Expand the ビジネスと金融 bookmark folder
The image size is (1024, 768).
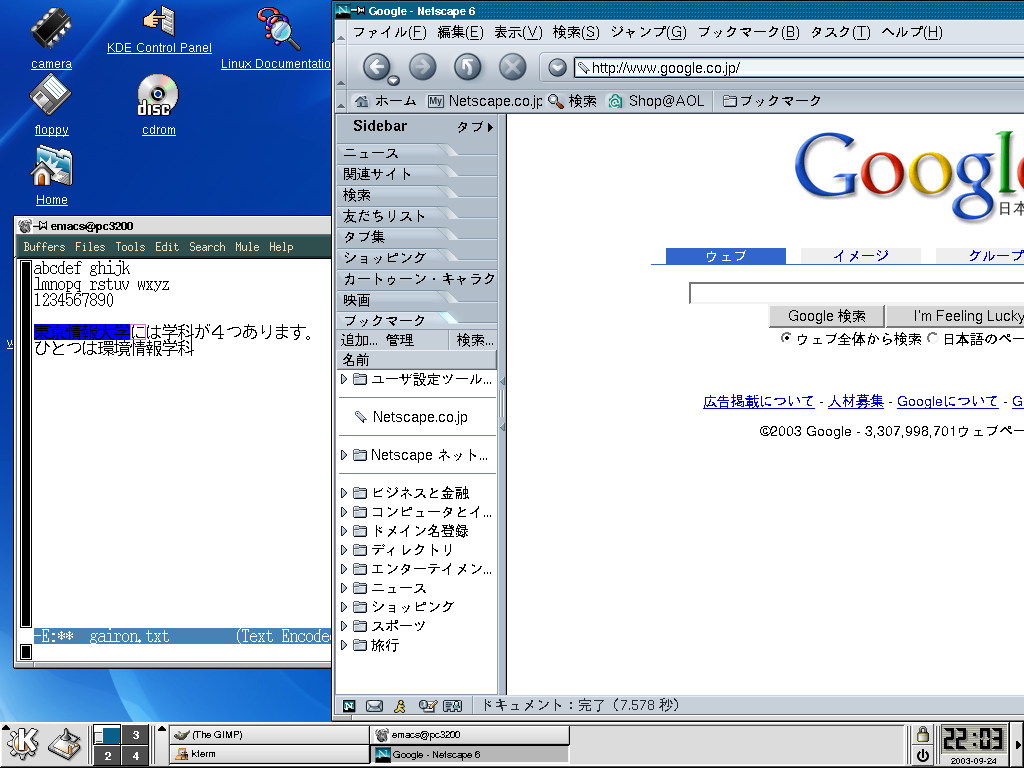(344, 492)
